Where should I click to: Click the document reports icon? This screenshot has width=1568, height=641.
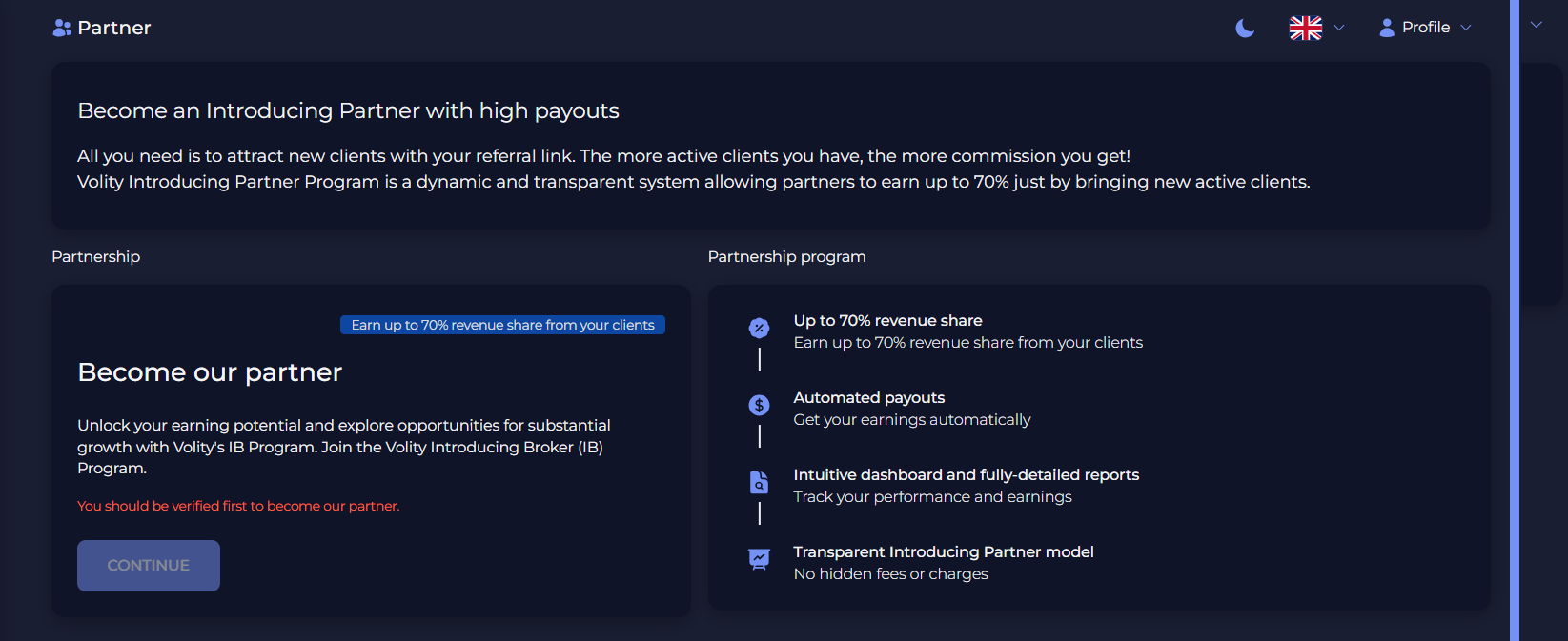click(759, 483)
